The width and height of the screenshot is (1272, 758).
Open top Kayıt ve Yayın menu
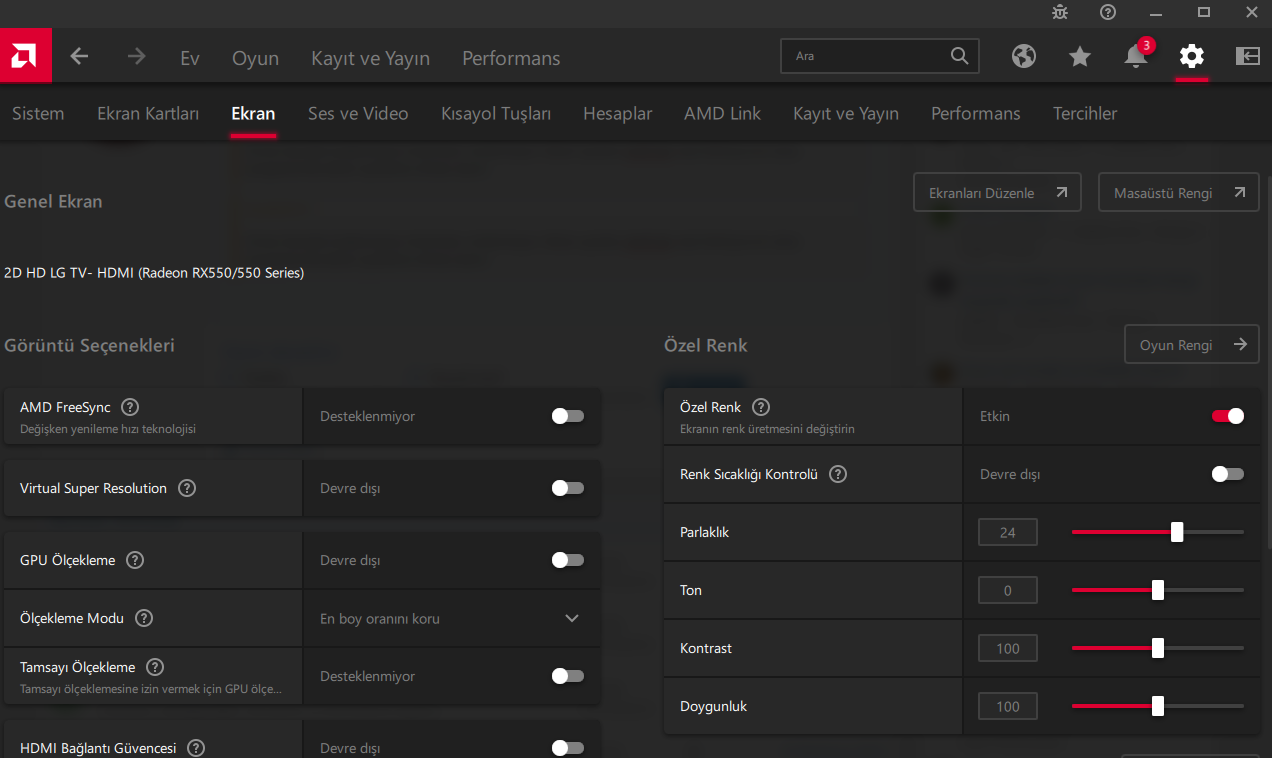coord(370,58)
